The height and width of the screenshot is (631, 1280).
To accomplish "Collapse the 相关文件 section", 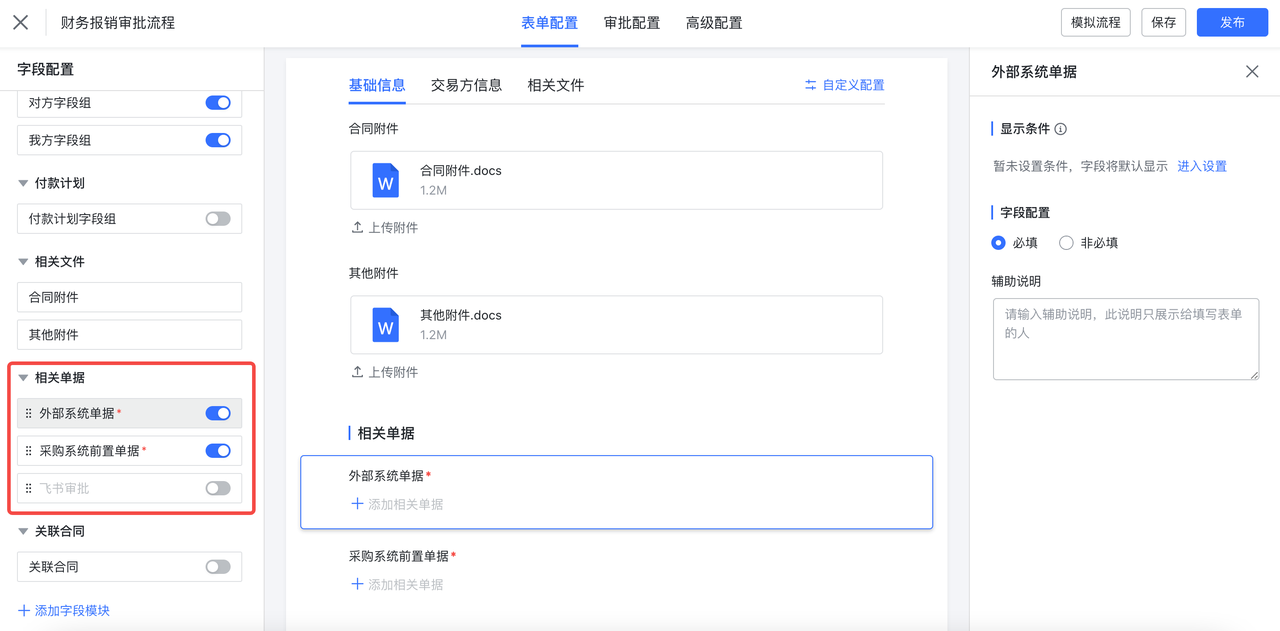I will pos(24,262).
